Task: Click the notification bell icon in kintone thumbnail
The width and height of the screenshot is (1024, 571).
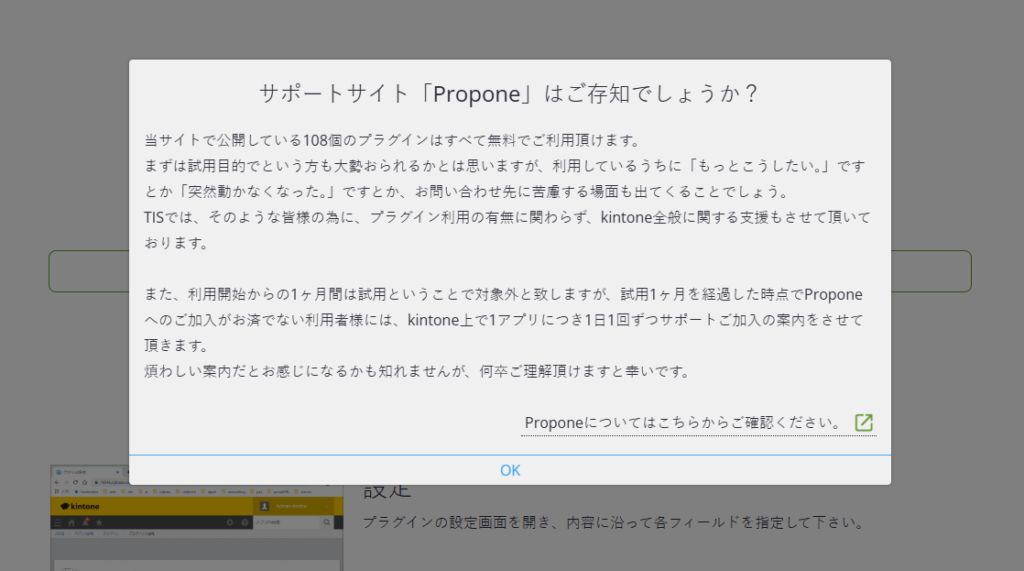Action: point(84,522)
